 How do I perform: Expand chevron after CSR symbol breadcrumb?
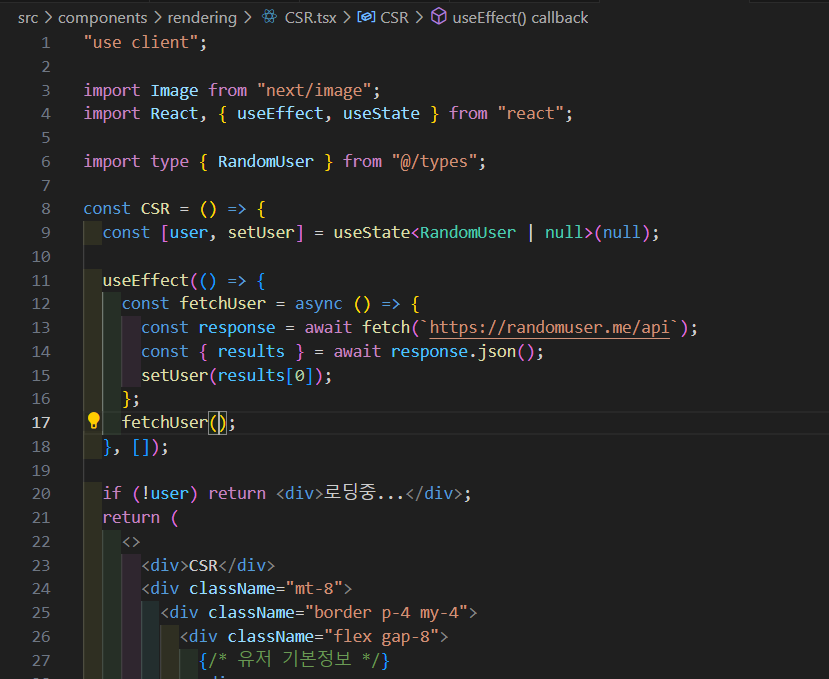[x=419, y=17]
